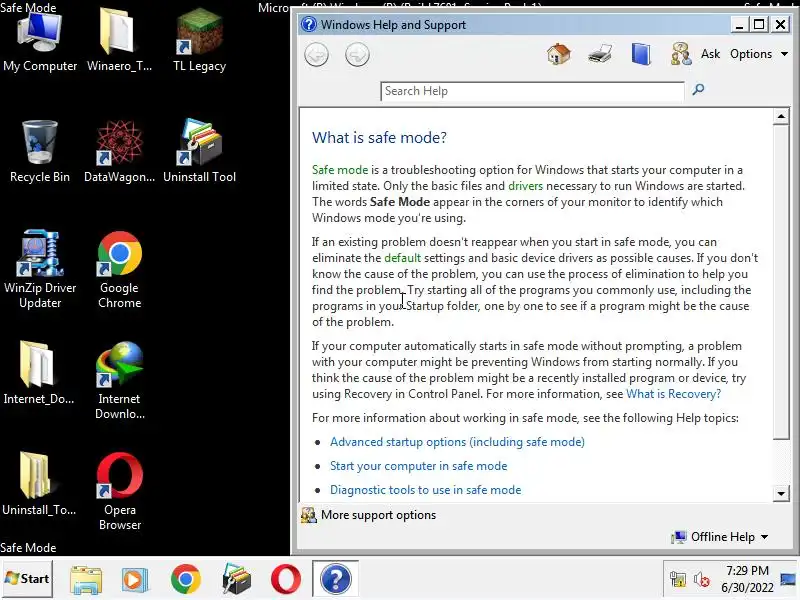
Task: Open Windows Explorer from the taskbar
Action: (86, 580)
